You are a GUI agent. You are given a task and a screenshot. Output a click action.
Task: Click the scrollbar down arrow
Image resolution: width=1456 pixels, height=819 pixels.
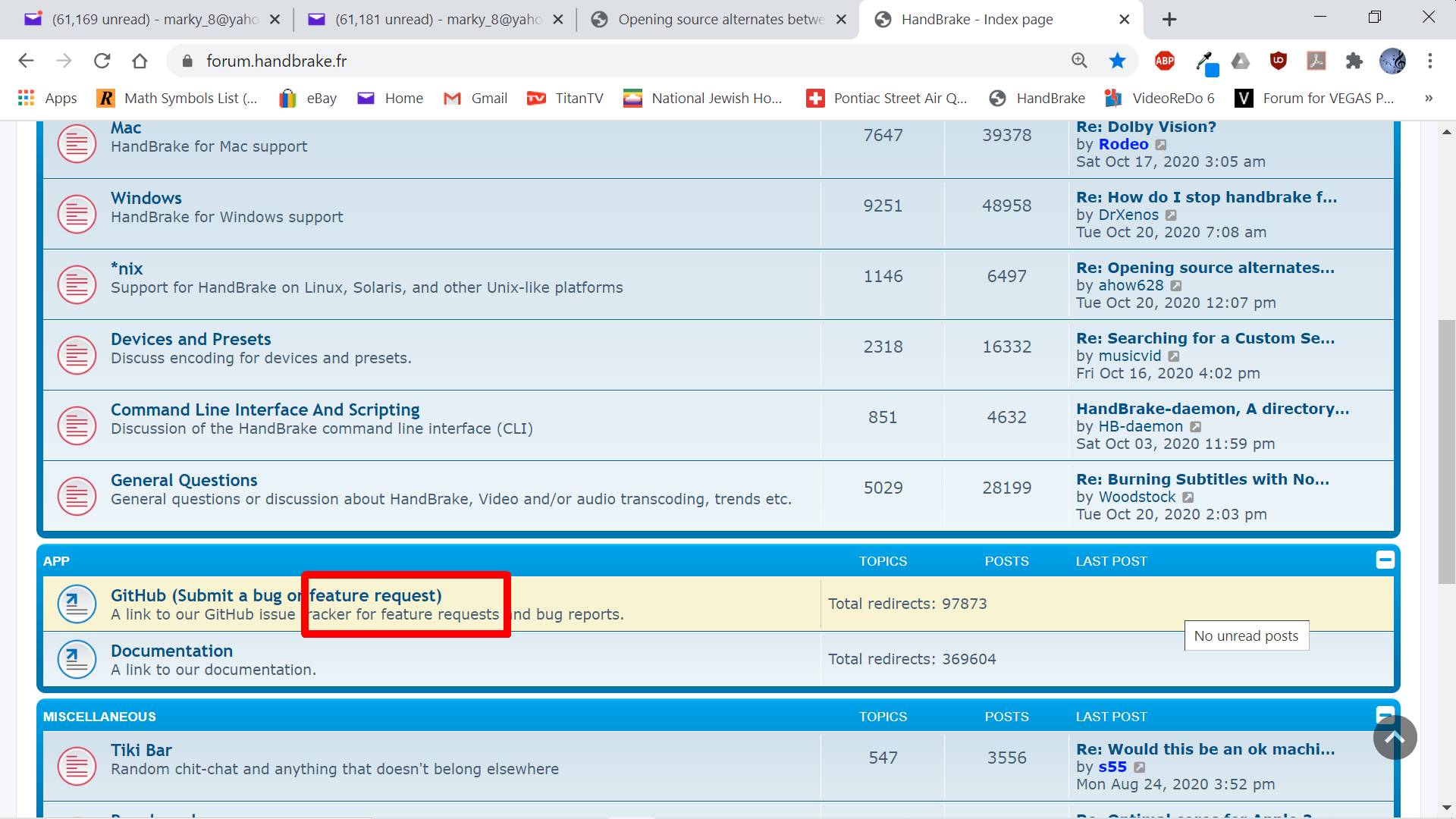click(1446, 808)
